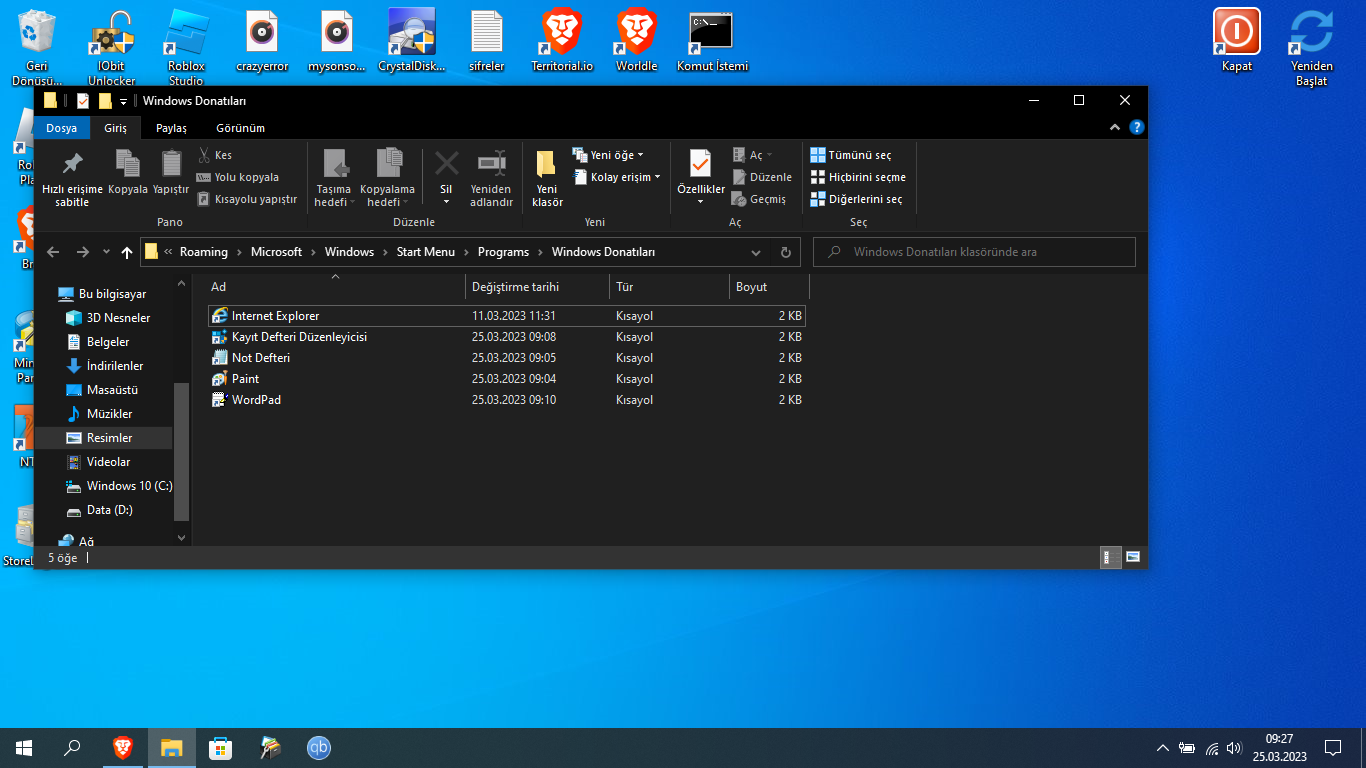Click the Yeni klasör folder icon
The height and width of the screenshot is (768, 1366).
(x=547, y=164)
